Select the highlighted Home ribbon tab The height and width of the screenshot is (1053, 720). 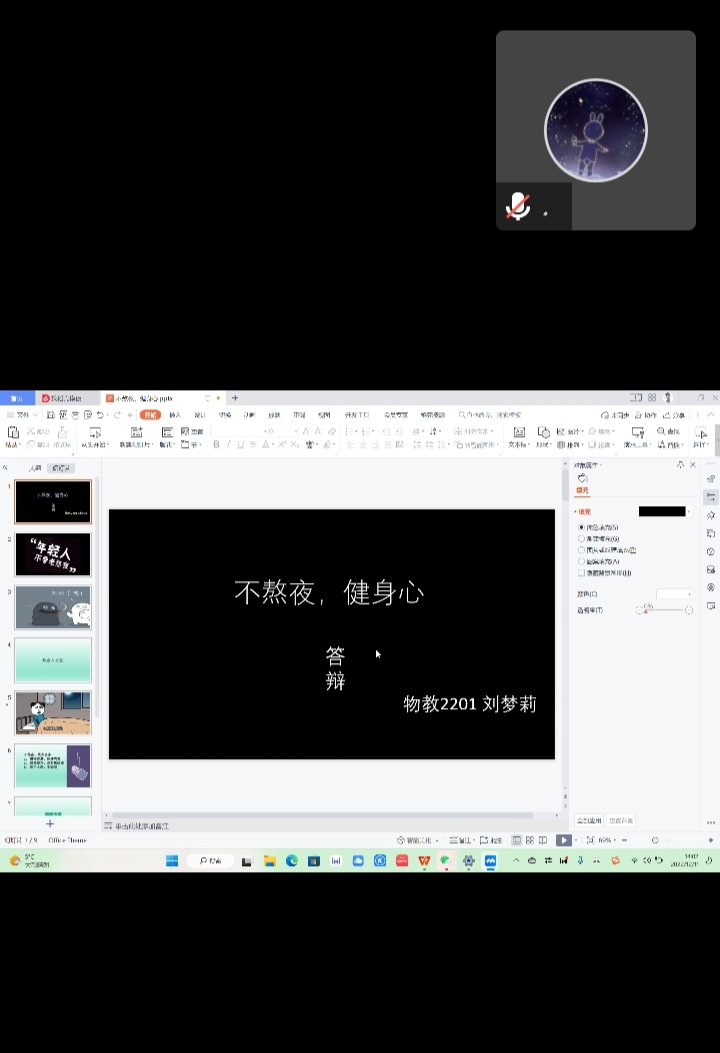pyautogui.click(x=150, y=414)
